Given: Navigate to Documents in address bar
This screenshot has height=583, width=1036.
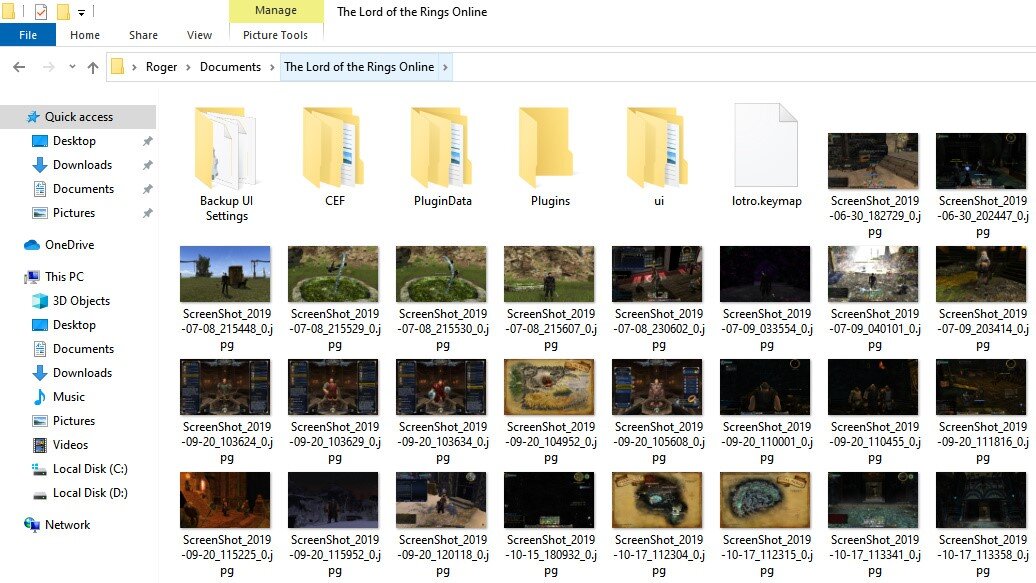Looking at the screenshot, I should 230,67.
